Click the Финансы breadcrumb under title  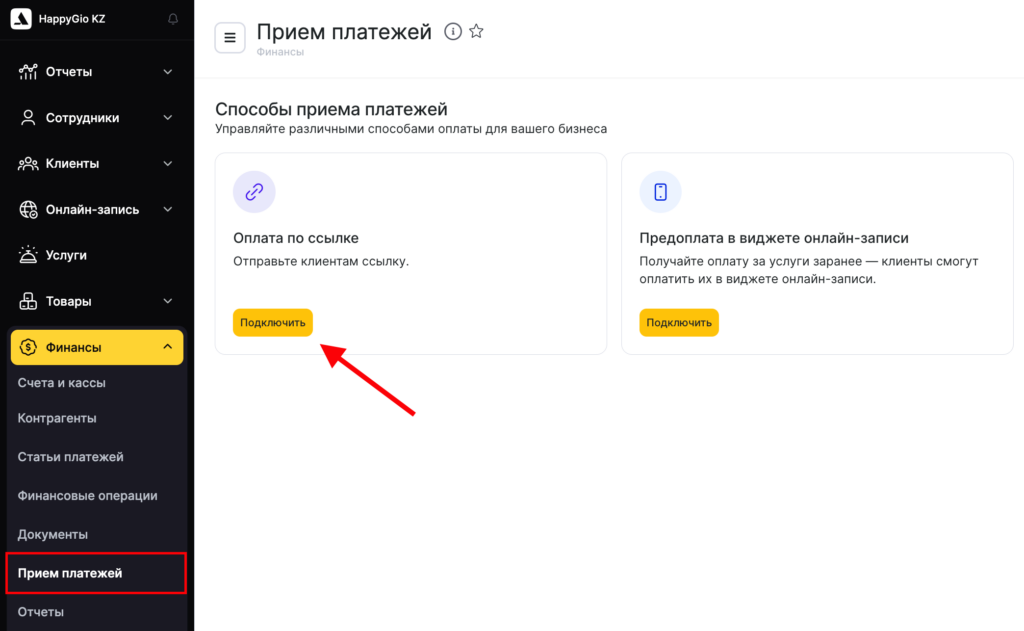(280, 52)
